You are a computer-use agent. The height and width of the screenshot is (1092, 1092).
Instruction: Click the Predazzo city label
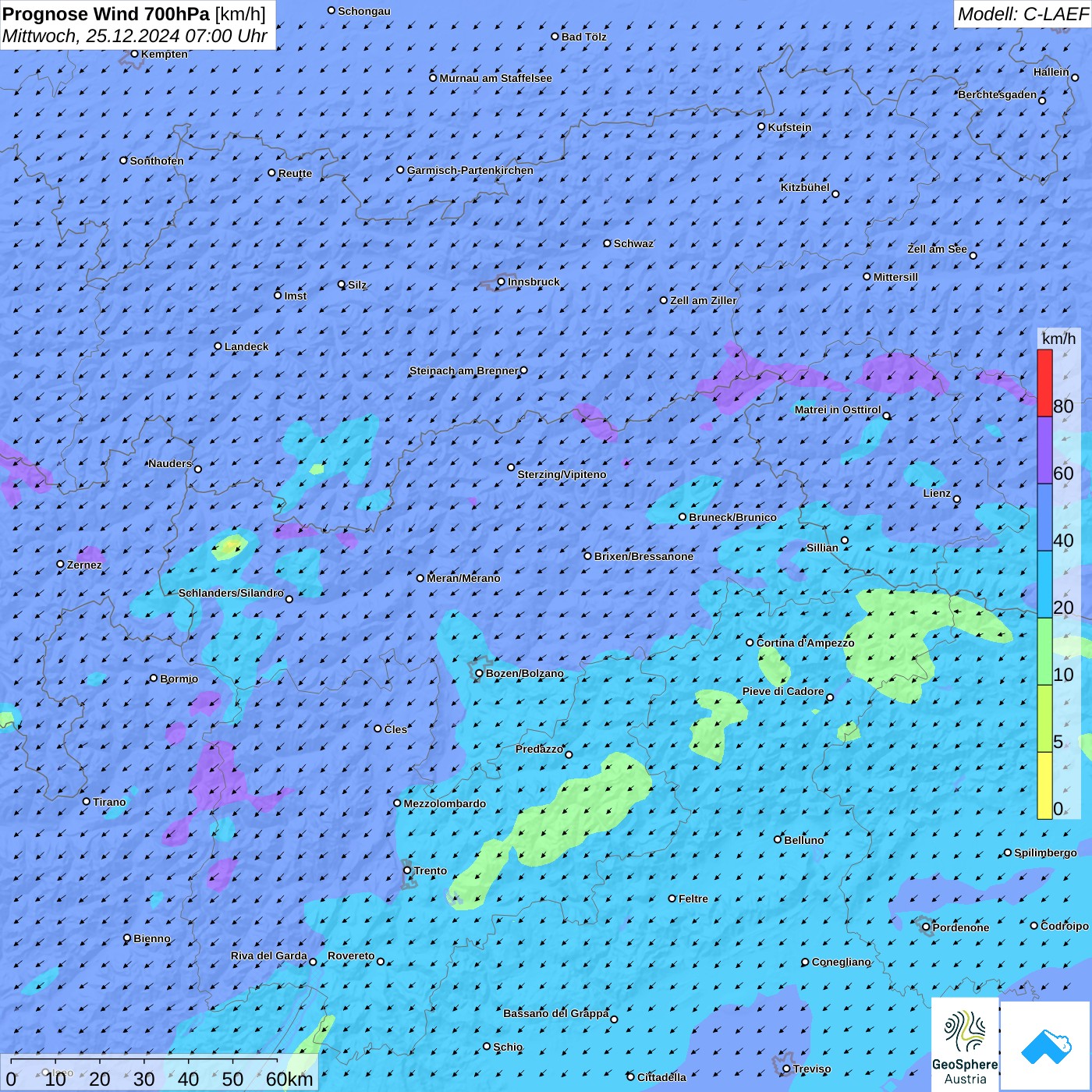pos(539,749)
